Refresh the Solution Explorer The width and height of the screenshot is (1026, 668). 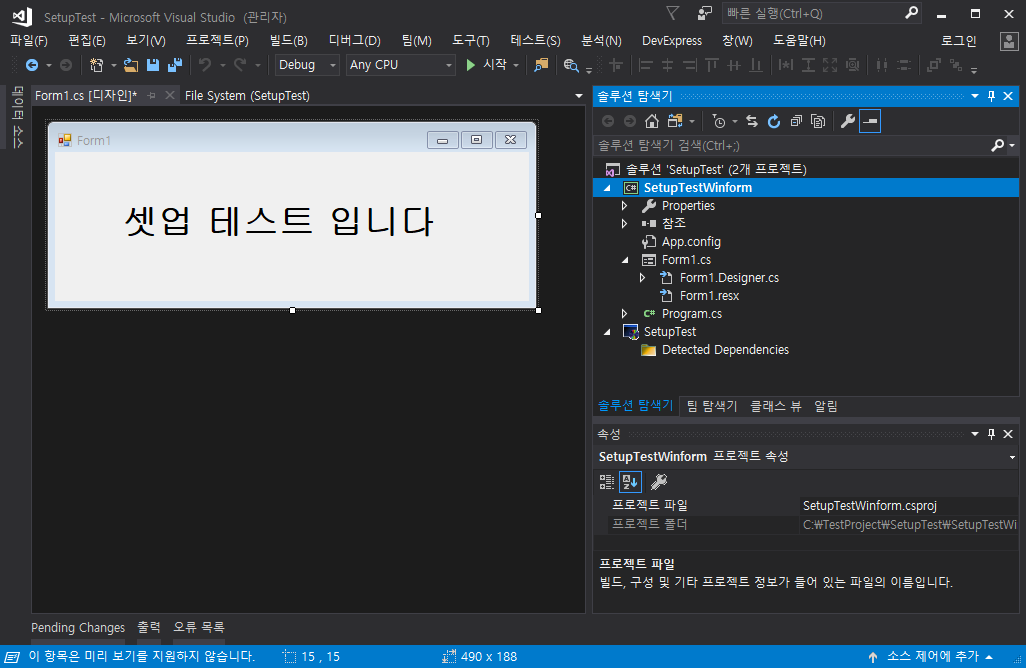pyautogui.click(x=773, y=121)
